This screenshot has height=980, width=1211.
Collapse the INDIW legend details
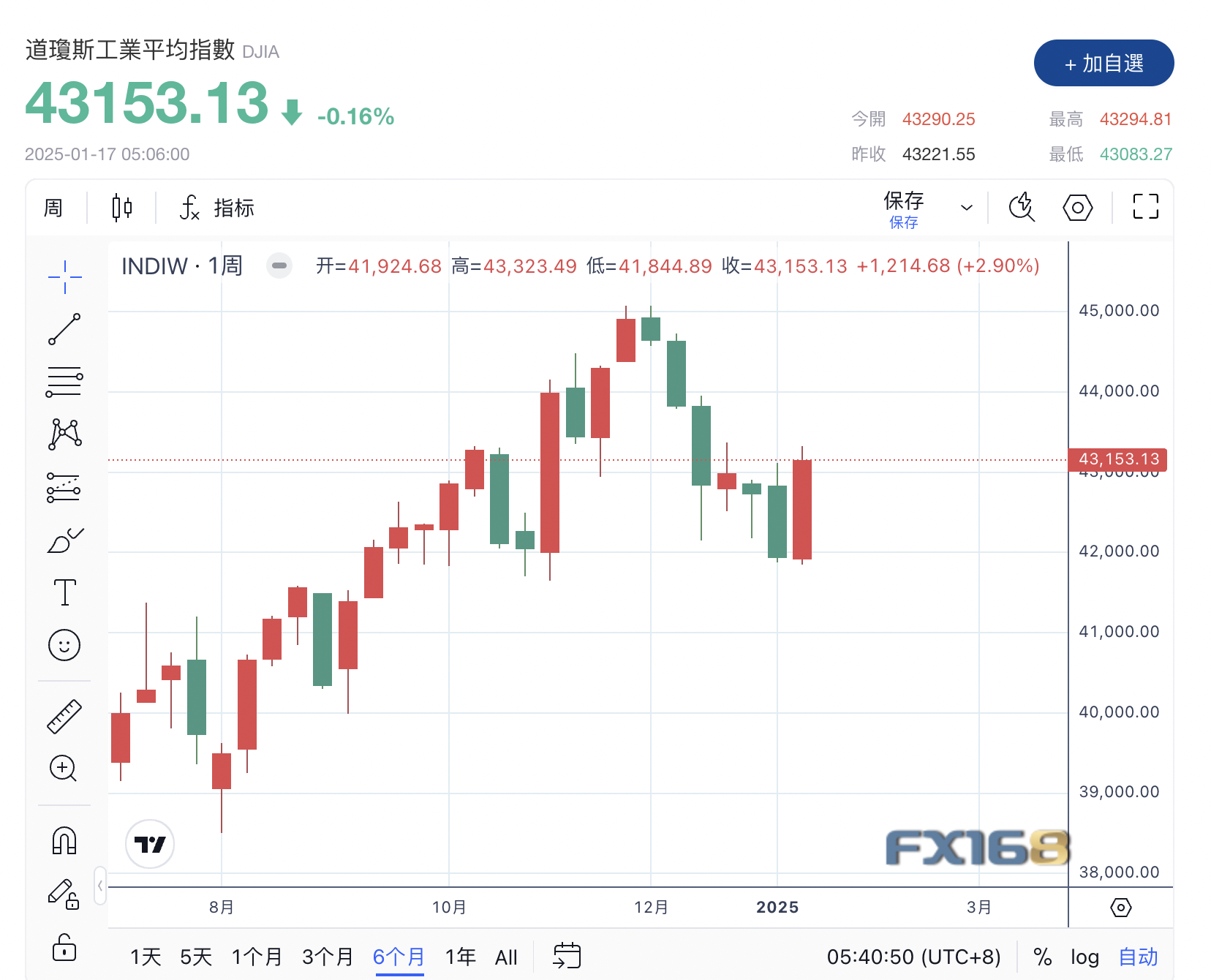pos(279,265)
